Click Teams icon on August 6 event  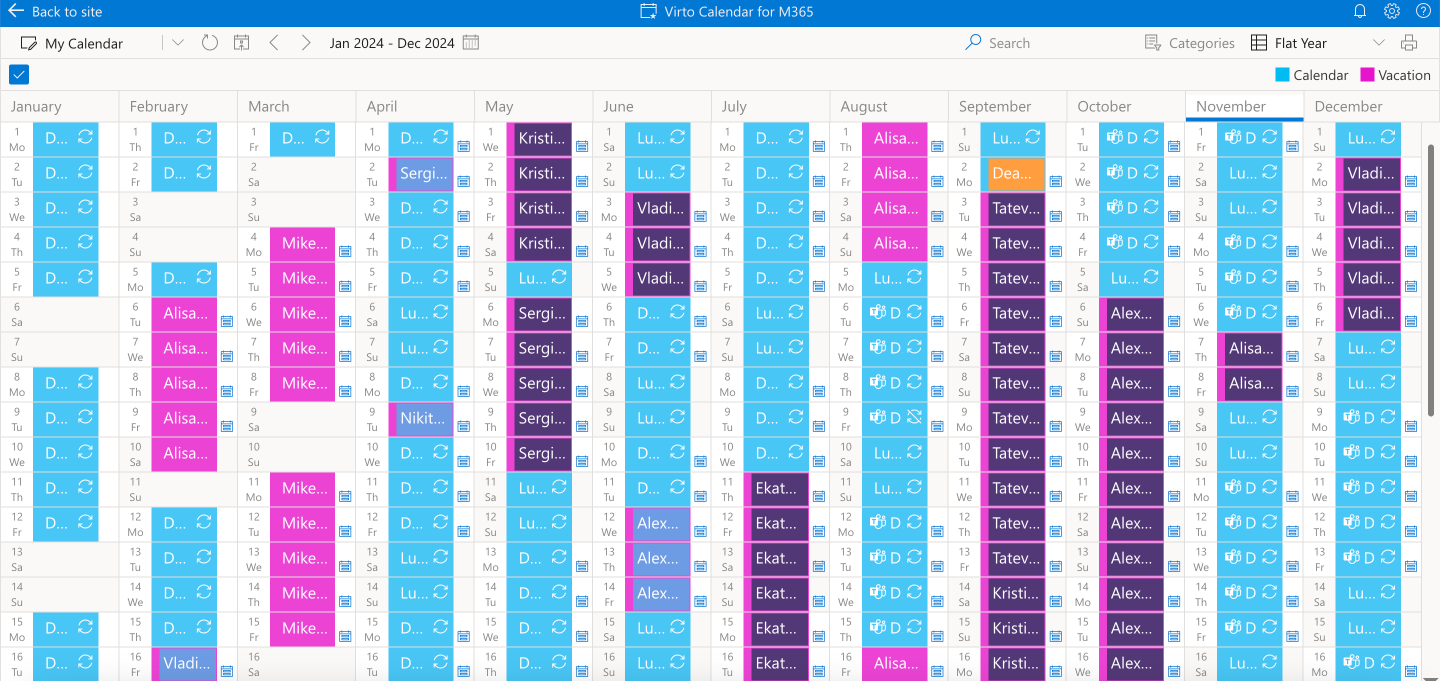click(877, 313)
